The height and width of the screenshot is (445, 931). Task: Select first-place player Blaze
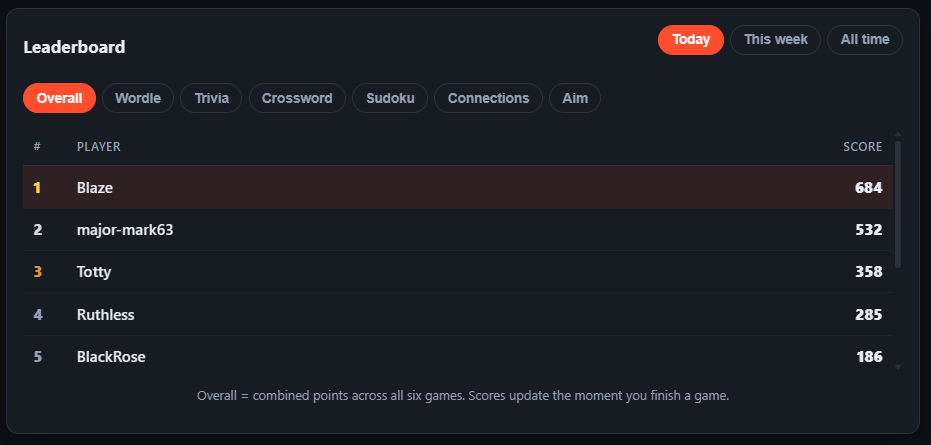click(x=458, y=187)
